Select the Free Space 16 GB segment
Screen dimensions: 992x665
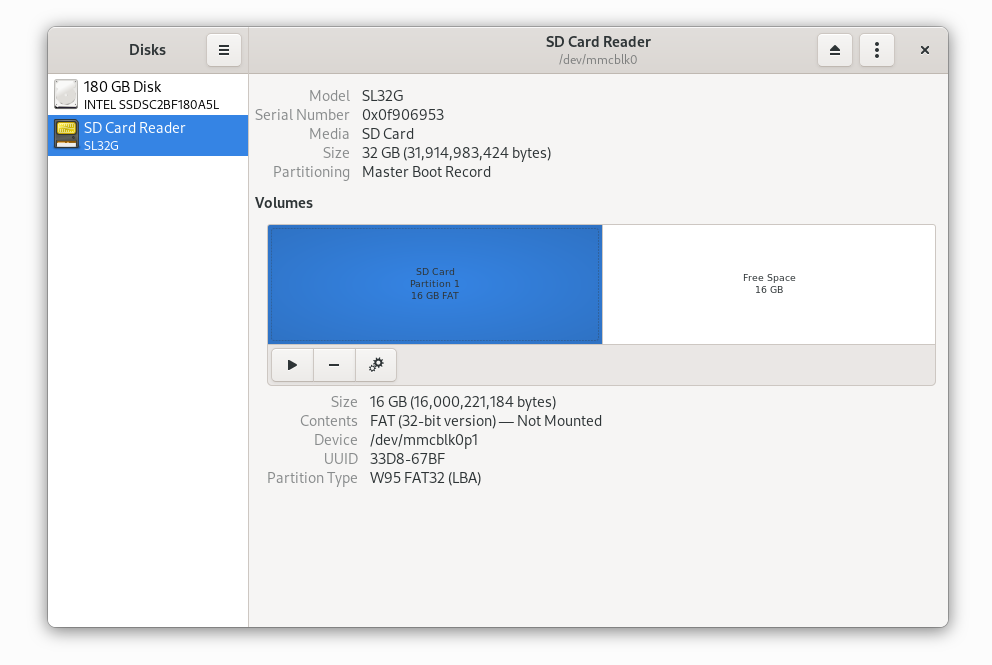pos(768,284)
